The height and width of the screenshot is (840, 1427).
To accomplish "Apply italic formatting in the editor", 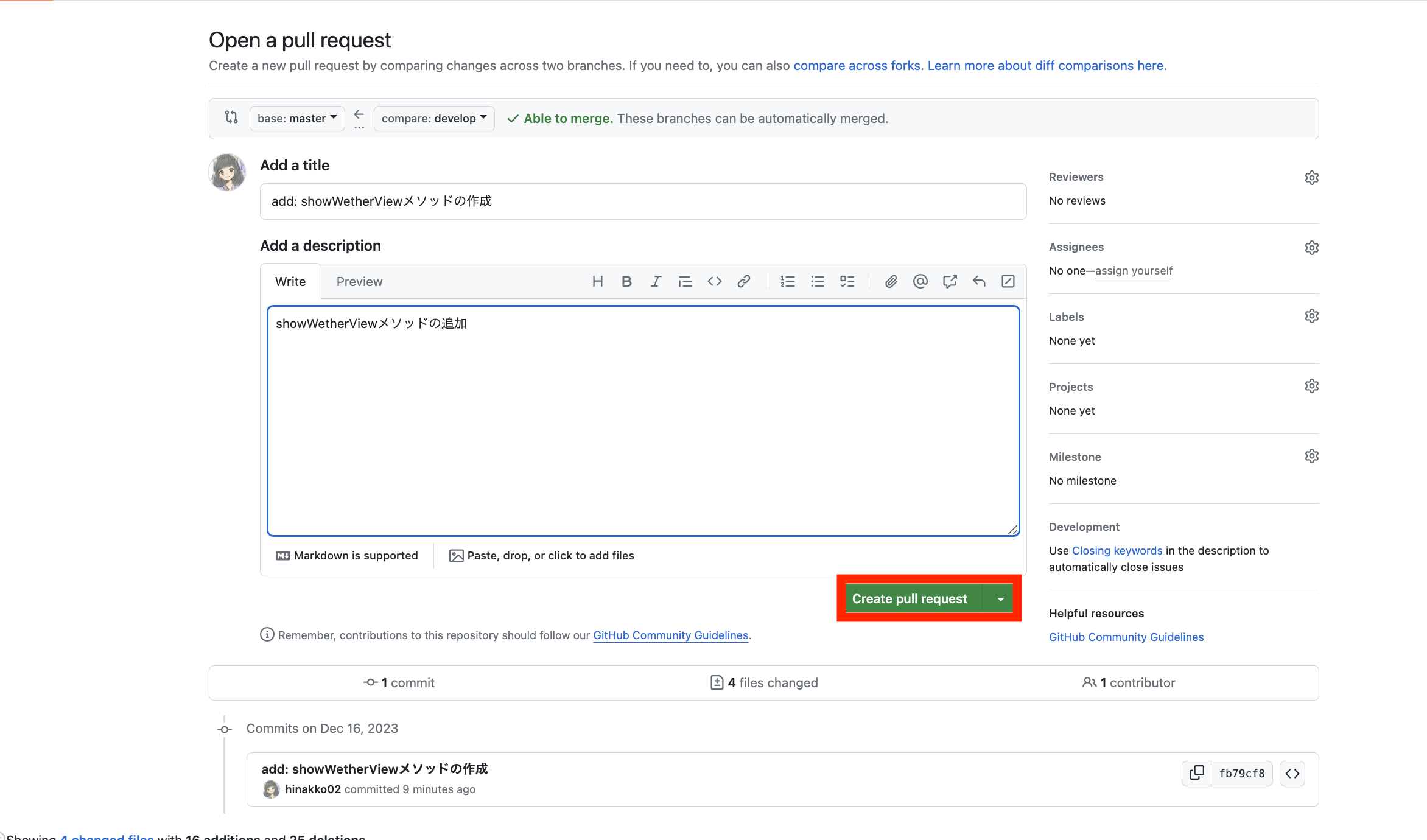I will click(x=656, y=281).
